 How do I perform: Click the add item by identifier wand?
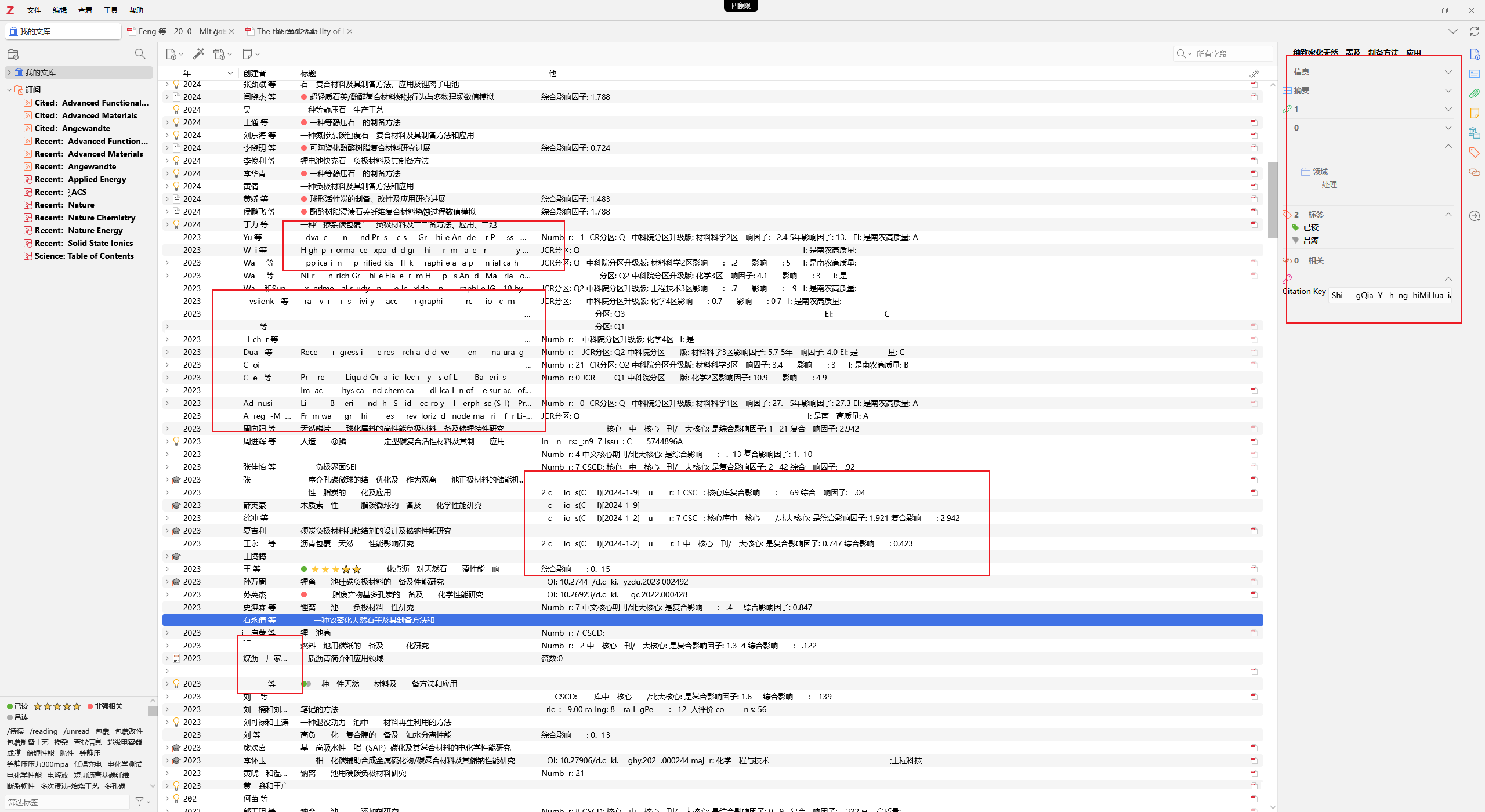point(198,54)
